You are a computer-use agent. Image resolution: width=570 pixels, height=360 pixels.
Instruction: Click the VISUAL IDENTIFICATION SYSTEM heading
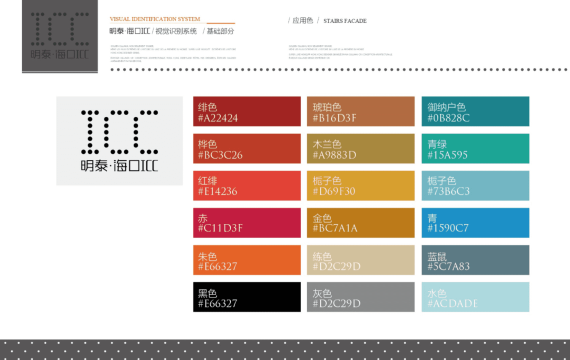[x=155, y=19]
